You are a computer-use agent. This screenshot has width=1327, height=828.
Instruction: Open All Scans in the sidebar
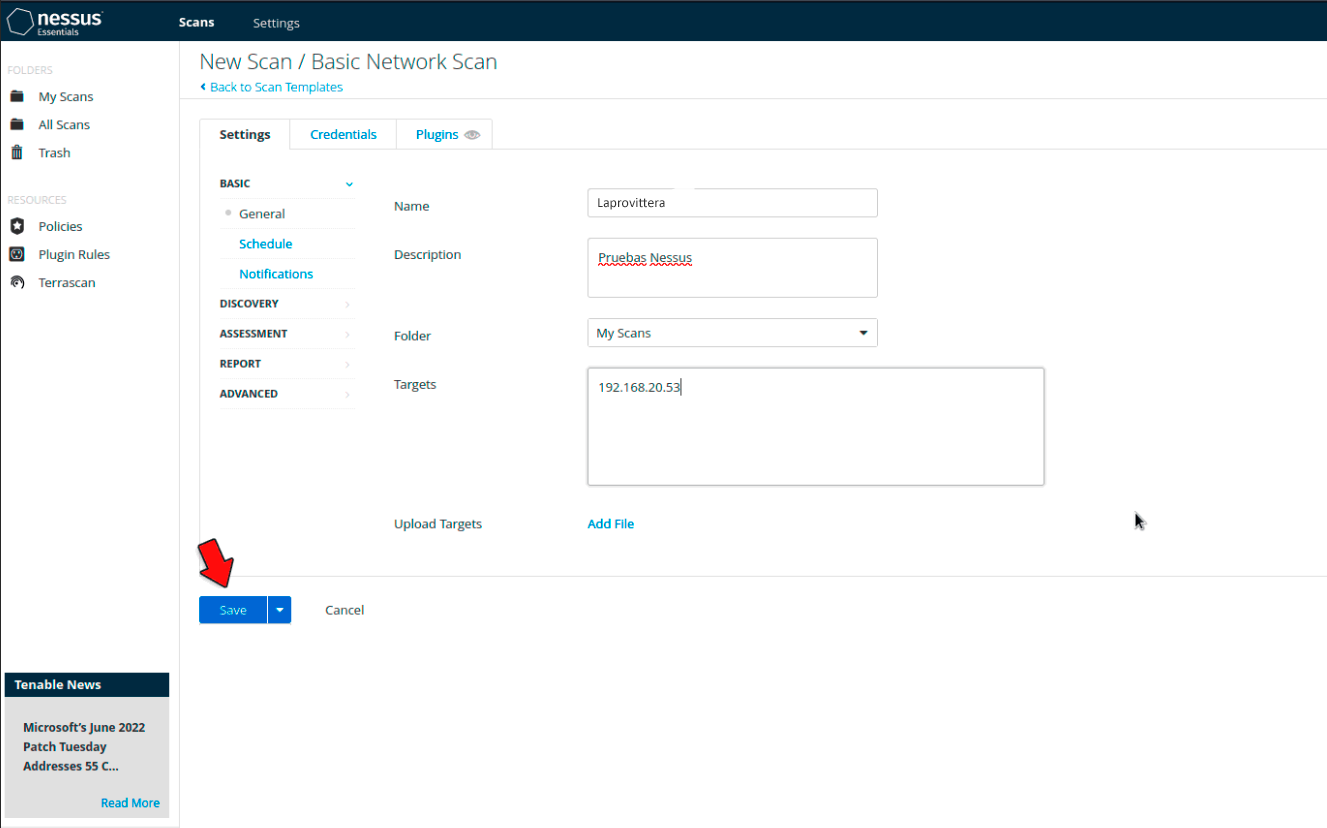tap(64, 125)
